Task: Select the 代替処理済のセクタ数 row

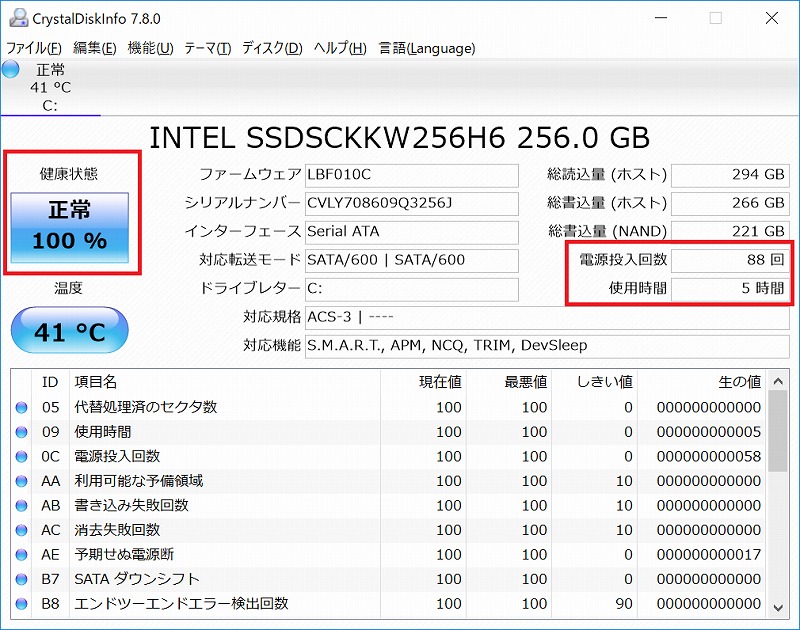Action: pos(389,408)
